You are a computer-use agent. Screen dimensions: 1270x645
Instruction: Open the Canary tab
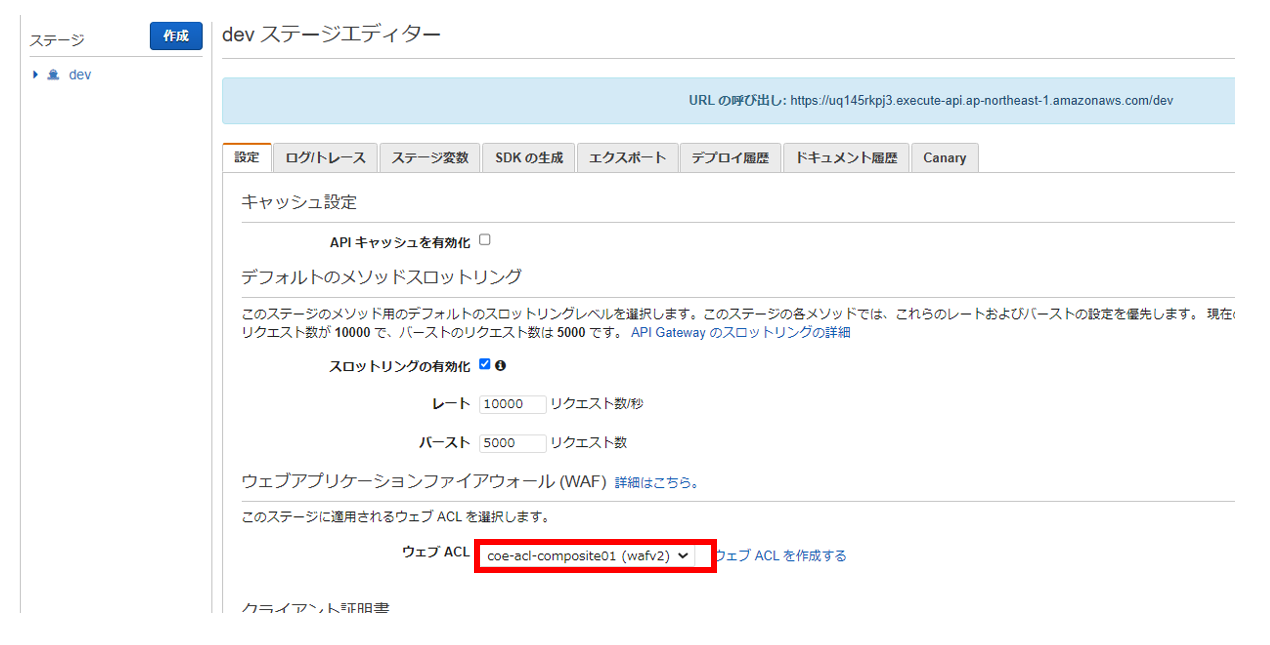[944, 158]
